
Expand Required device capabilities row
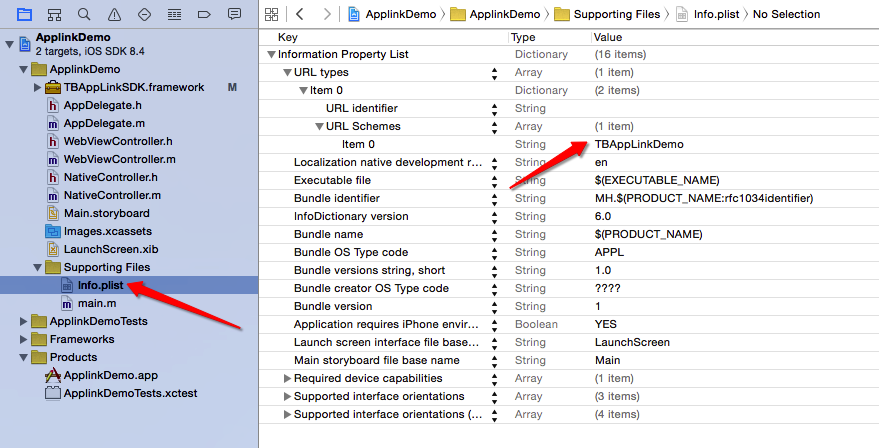287,379
